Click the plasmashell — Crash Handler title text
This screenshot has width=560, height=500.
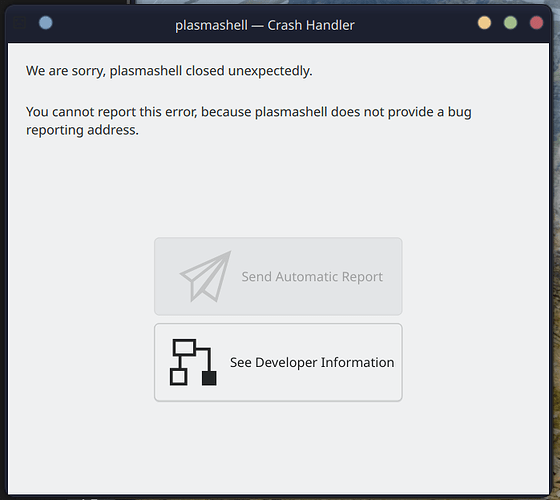tap(265, 25)
